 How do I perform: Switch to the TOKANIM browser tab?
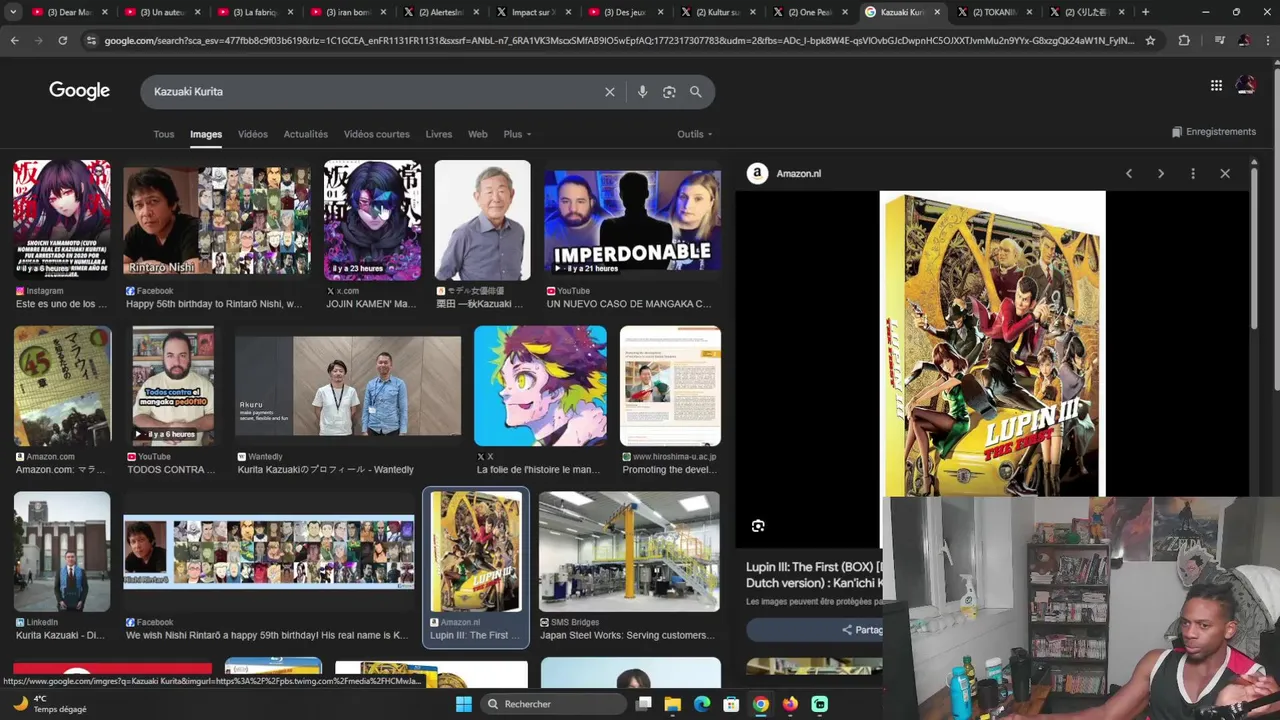994,12
